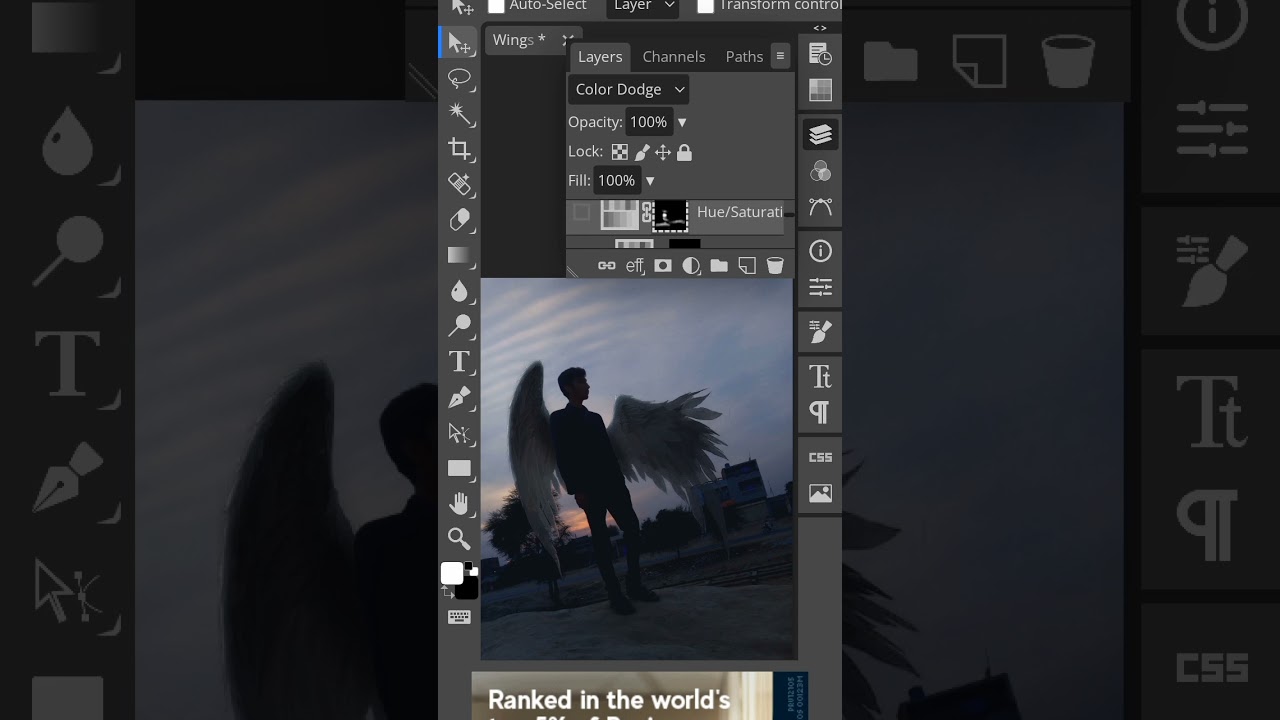
Task: Select the Eraser tool
Action: [460, 220]
